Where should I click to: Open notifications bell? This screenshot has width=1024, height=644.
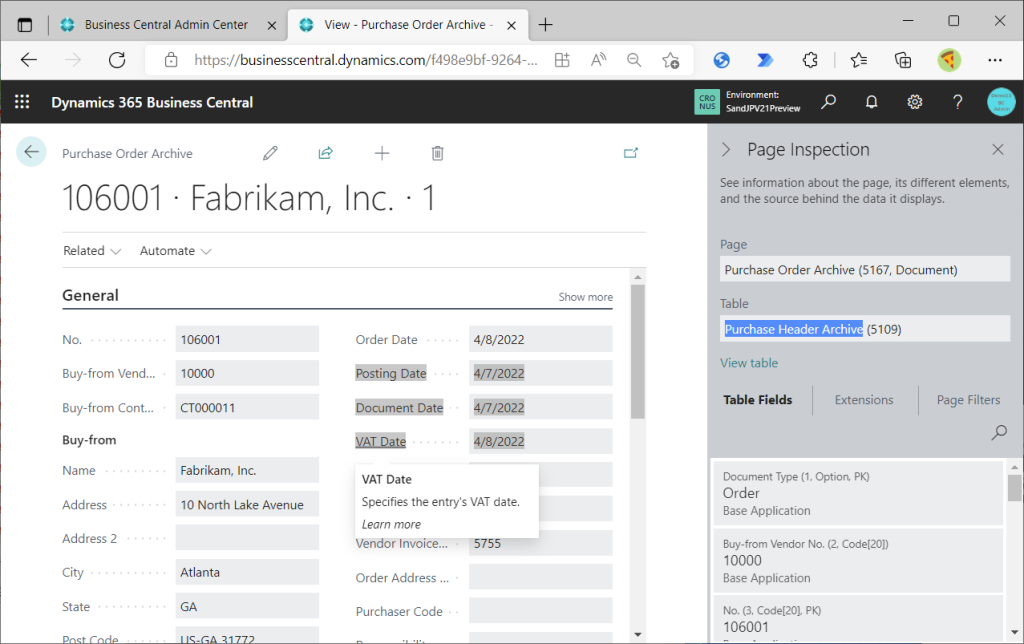pos(871,102)
